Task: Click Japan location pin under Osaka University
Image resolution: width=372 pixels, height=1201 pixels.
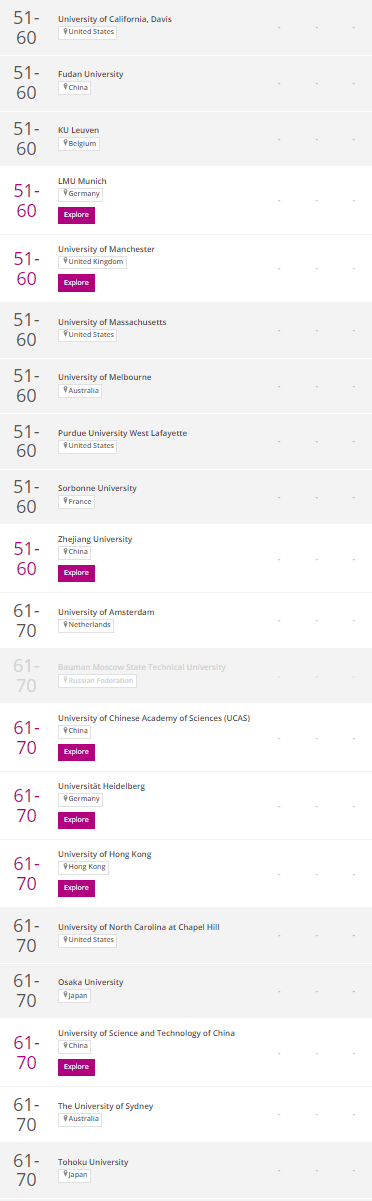Action: tap(65, 996)
